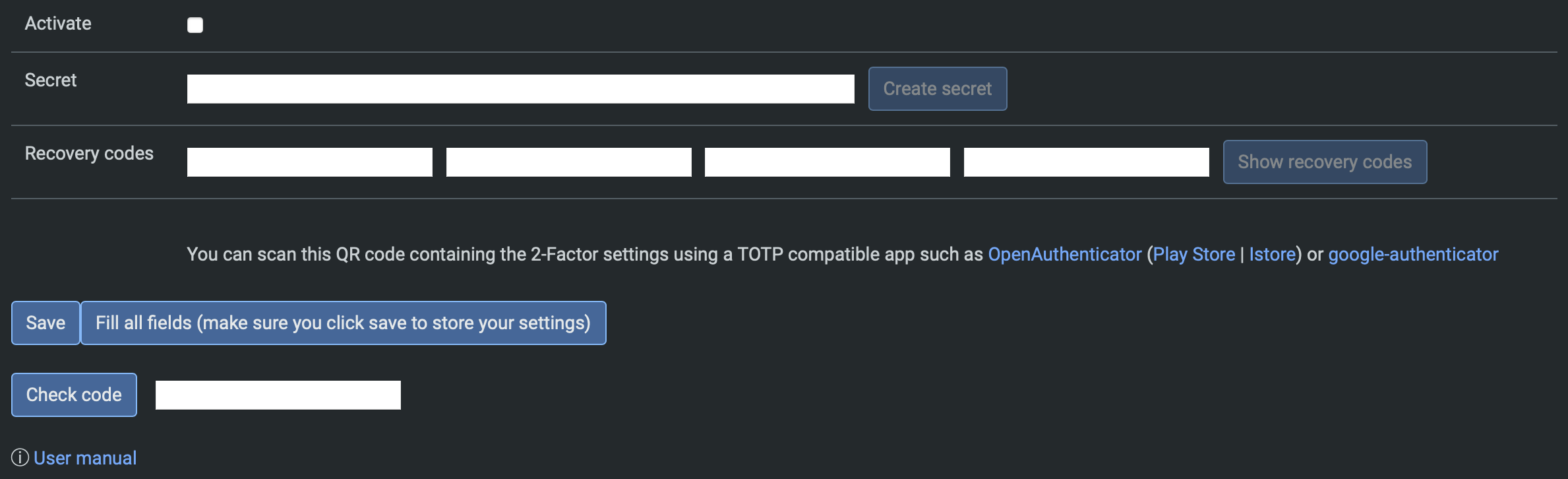Open the User manual link

pos(85,458)
